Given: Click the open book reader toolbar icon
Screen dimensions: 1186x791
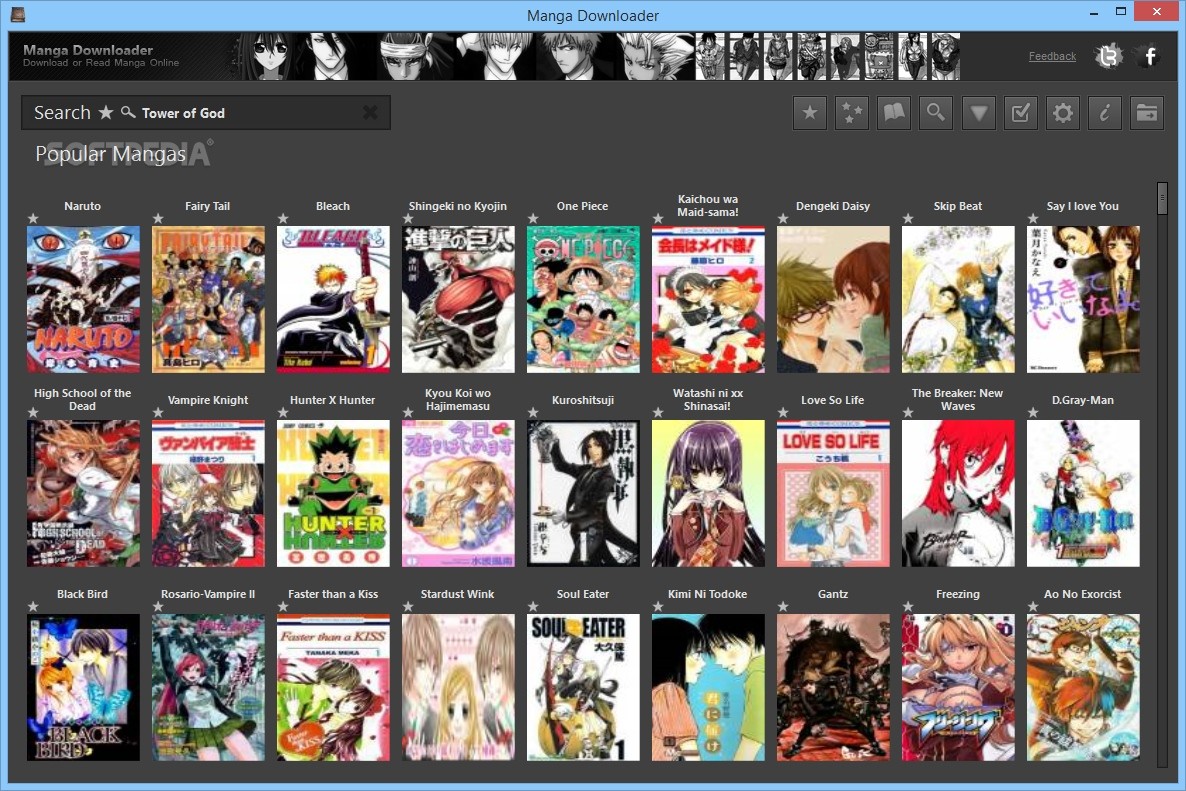Looking at the screenshot, I should tap(894, 113).
